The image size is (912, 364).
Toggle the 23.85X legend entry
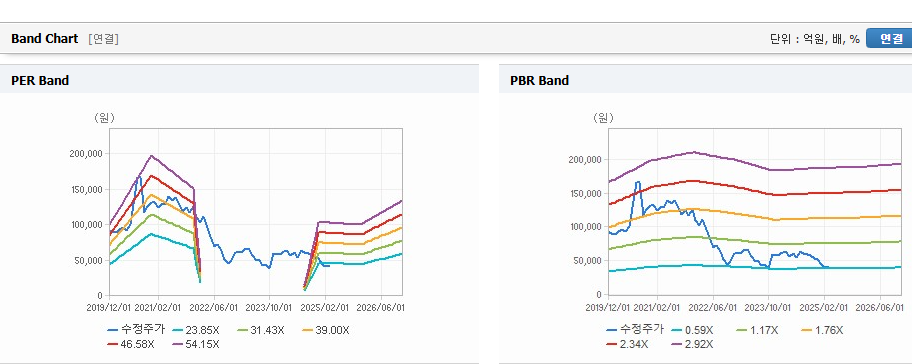coord(195,330)
